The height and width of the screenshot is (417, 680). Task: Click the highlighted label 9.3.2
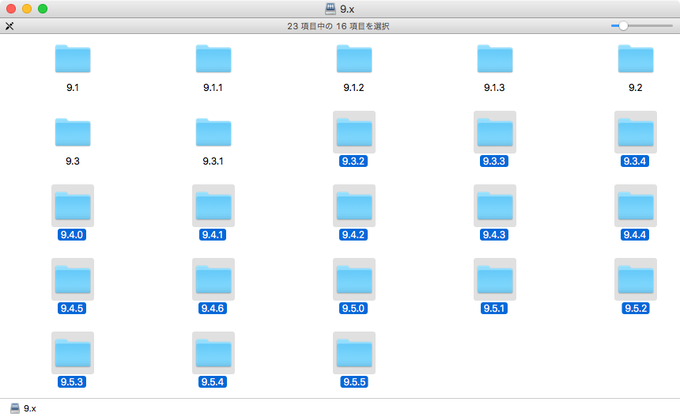pos(353,161)
